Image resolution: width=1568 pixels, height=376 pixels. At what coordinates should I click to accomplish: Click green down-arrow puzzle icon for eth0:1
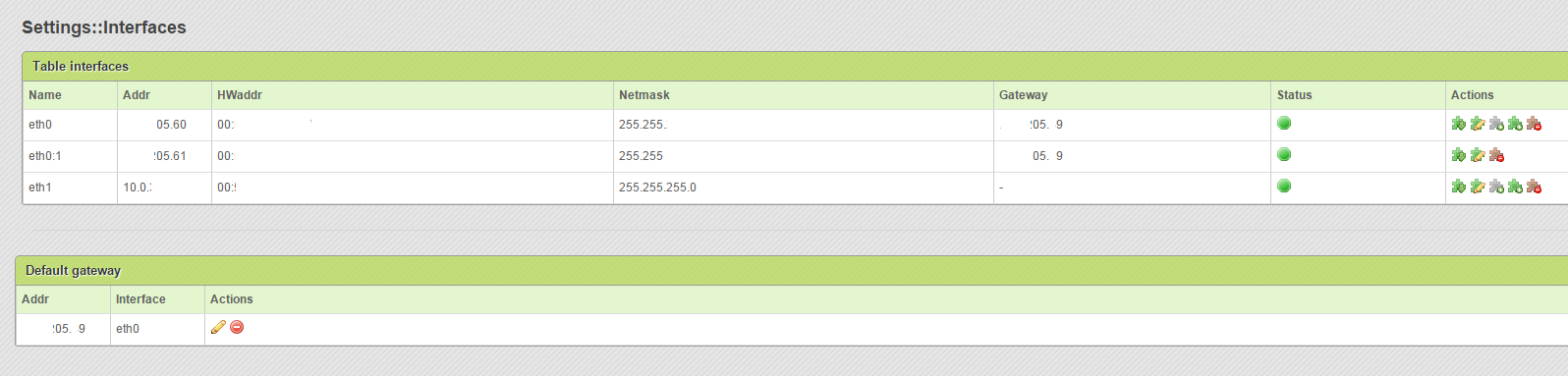(x=1458, y=155)
